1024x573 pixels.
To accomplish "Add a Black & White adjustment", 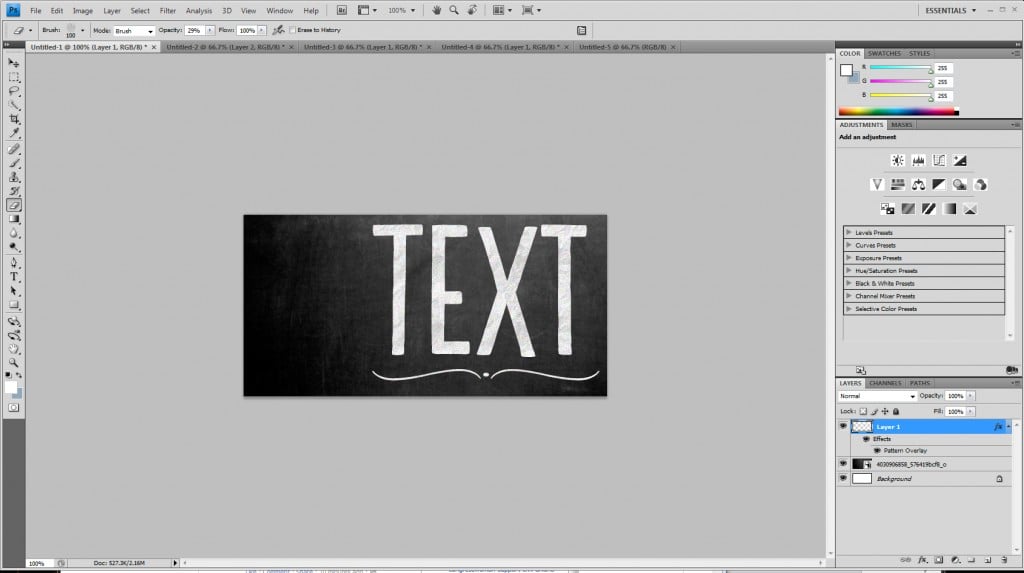I will [x=939, y=185].
